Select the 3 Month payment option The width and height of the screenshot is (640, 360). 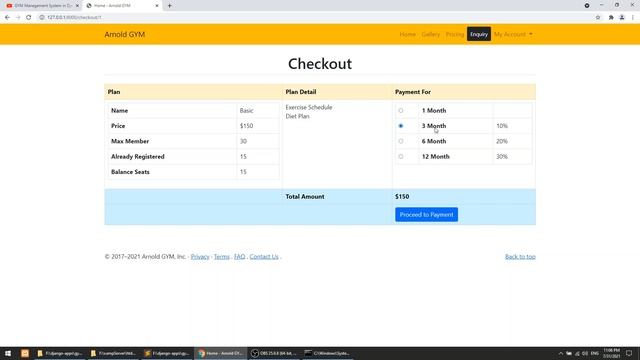point(400,126)
